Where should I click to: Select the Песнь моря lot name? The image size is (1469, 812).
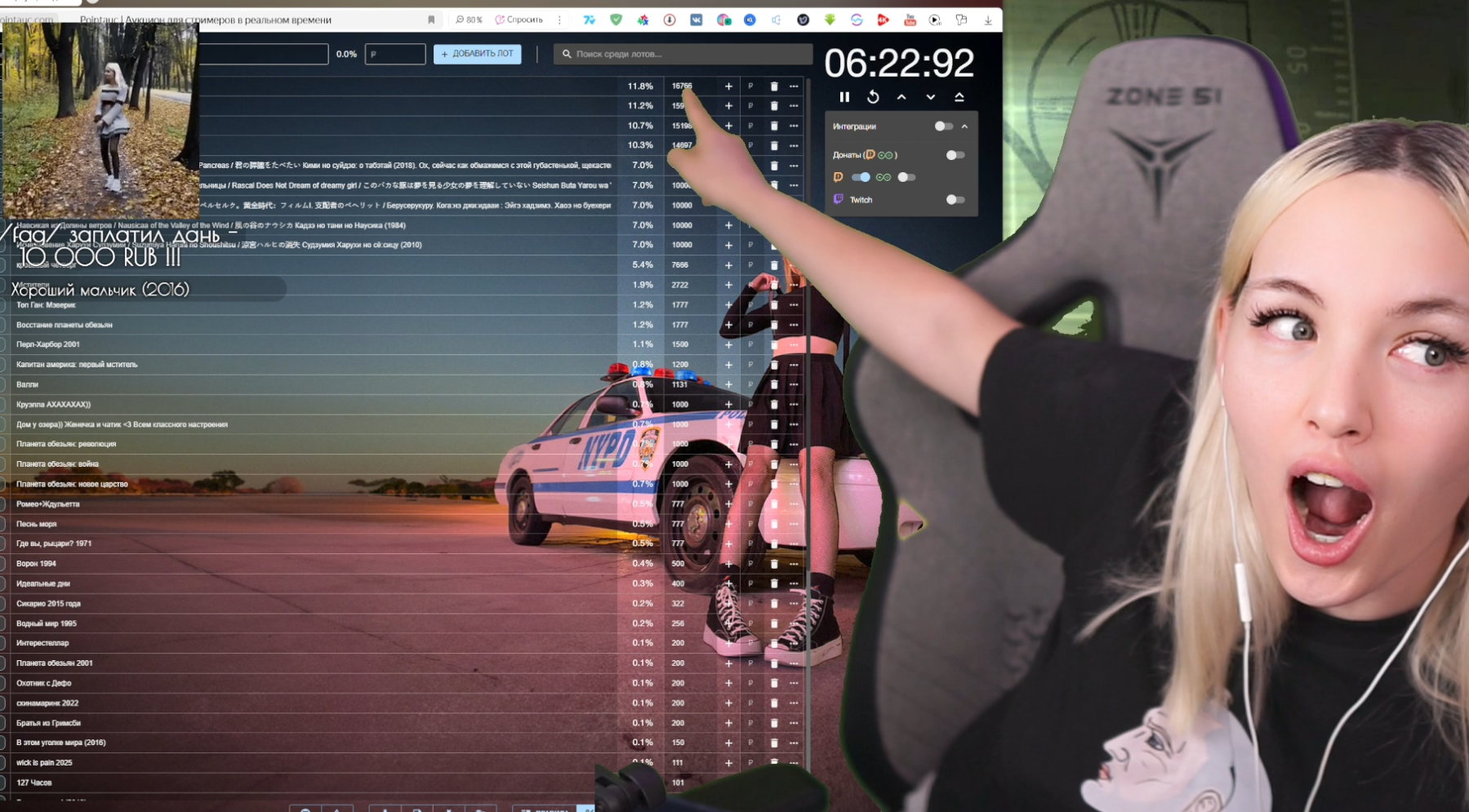tap(37, 524)
